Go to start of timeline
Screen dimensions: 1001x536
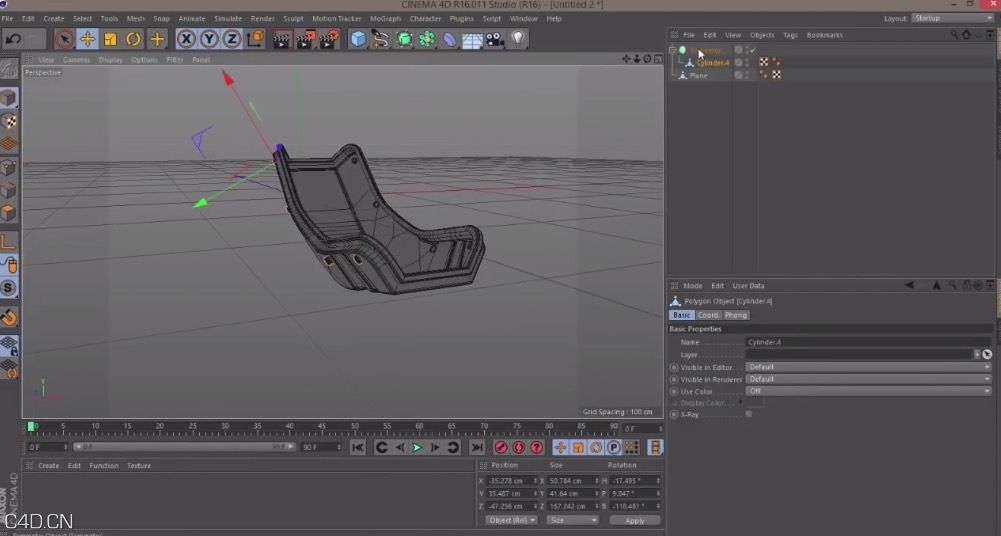[x=358, y=447]
